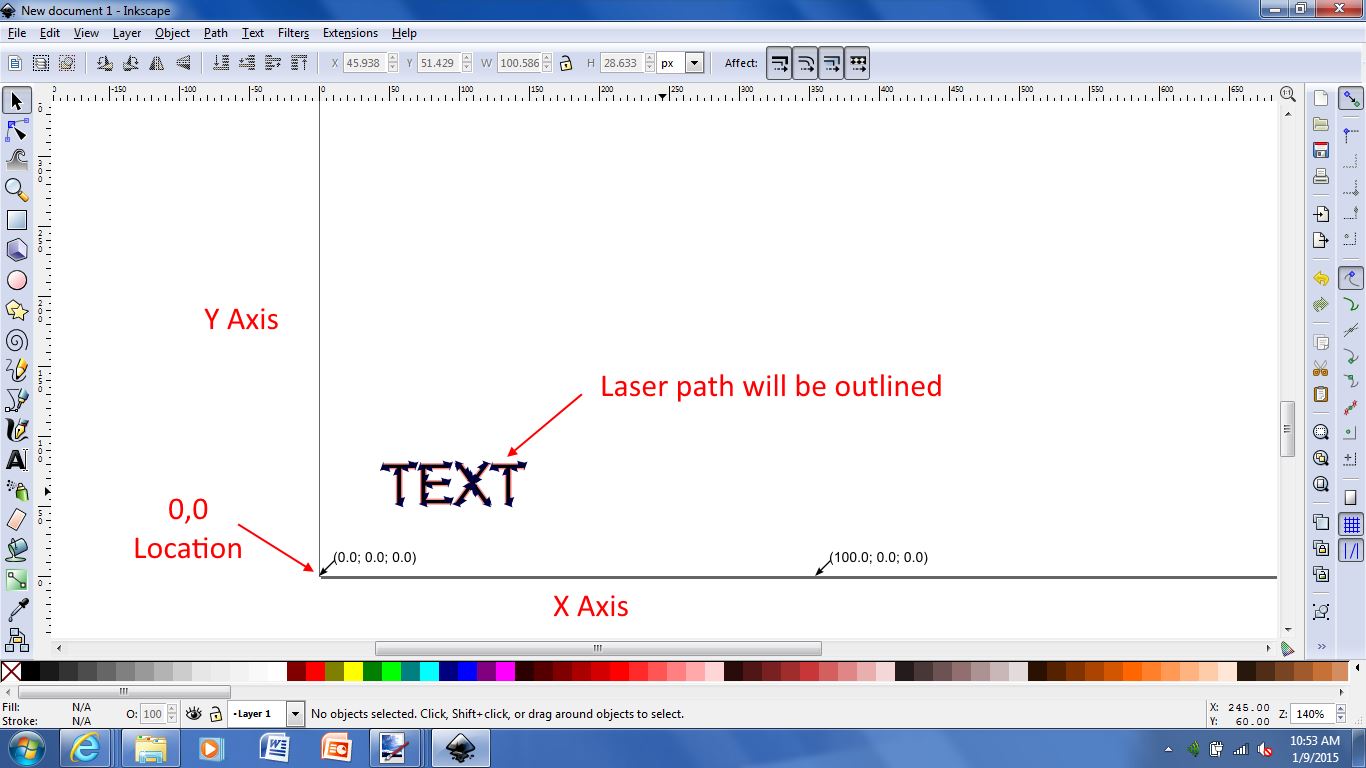The image size is (1366, 768).
Task: Select the Text tool
Action: click(16, 460)
